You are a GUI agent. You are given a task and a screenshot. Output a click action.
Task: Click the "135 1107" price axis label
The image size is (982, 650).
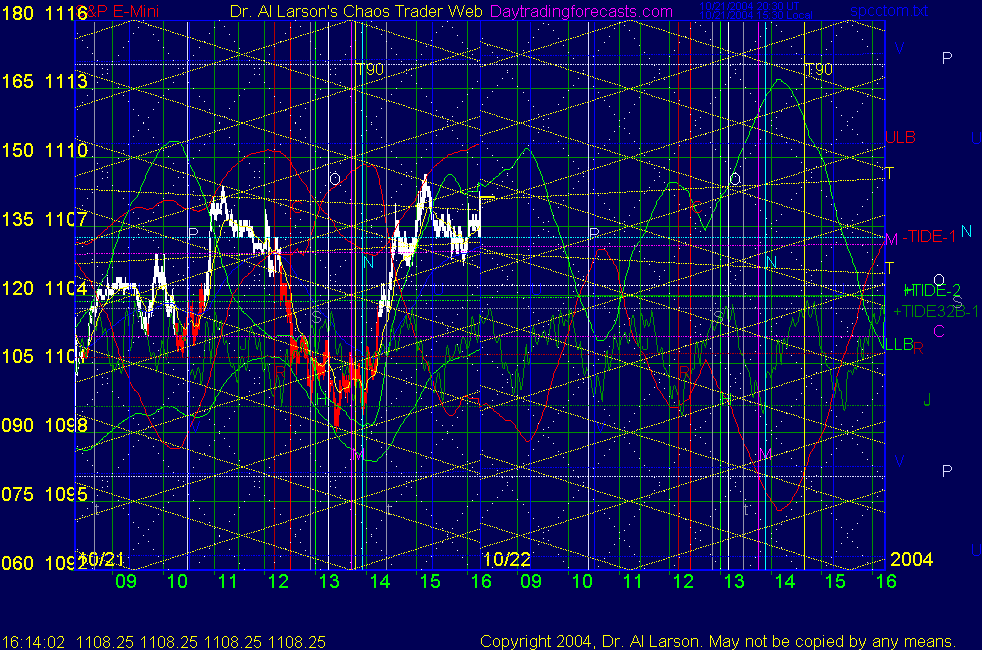pyautogui.click(x=44, y=219)
